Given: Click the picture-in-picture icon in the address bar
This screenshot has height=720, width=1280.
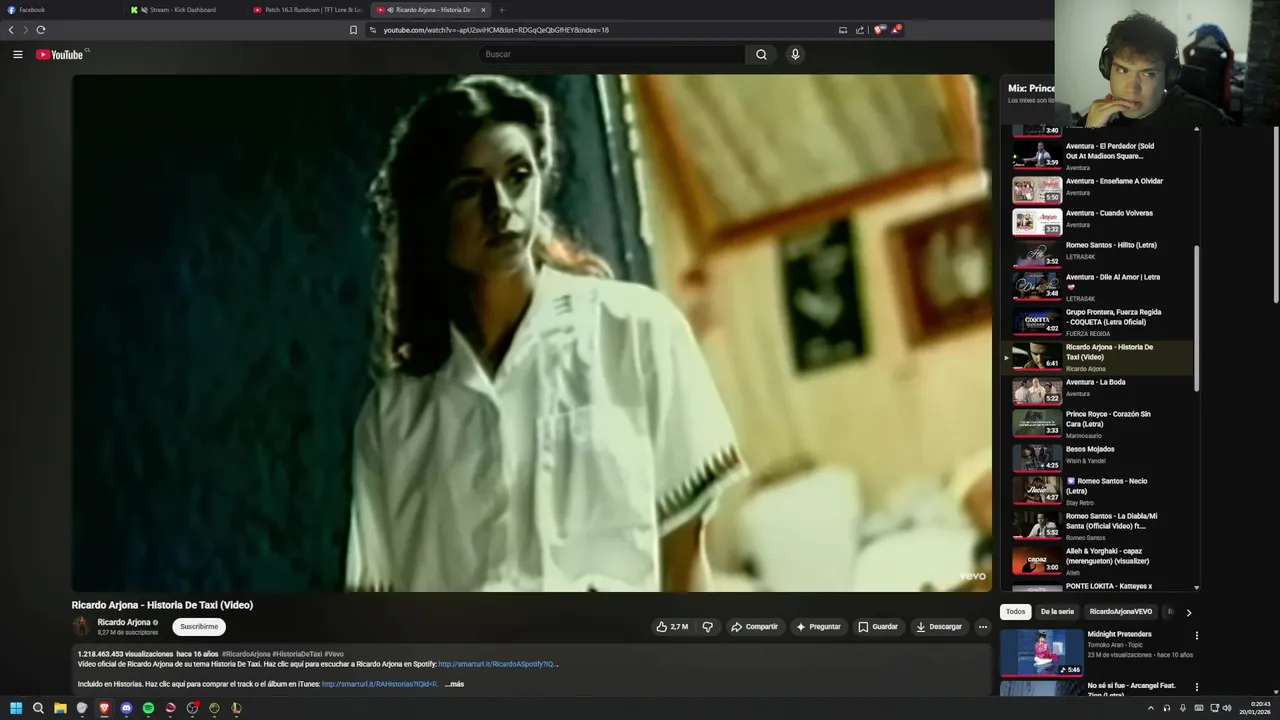Looking at the screenshot, I should [x=843, y=30].
